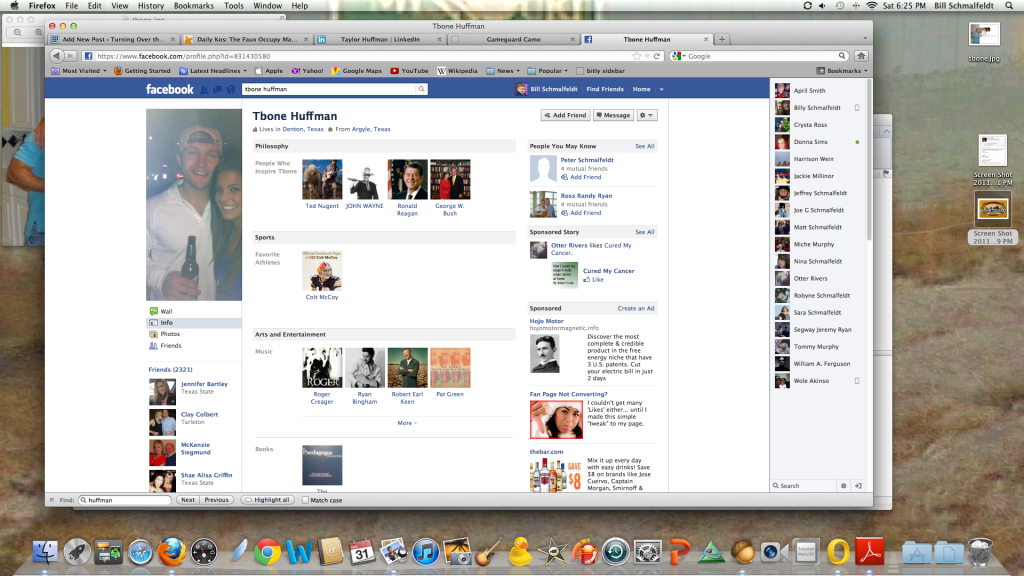
Task: Click the Facebook search magnifier icon
Action: point(422,89)
